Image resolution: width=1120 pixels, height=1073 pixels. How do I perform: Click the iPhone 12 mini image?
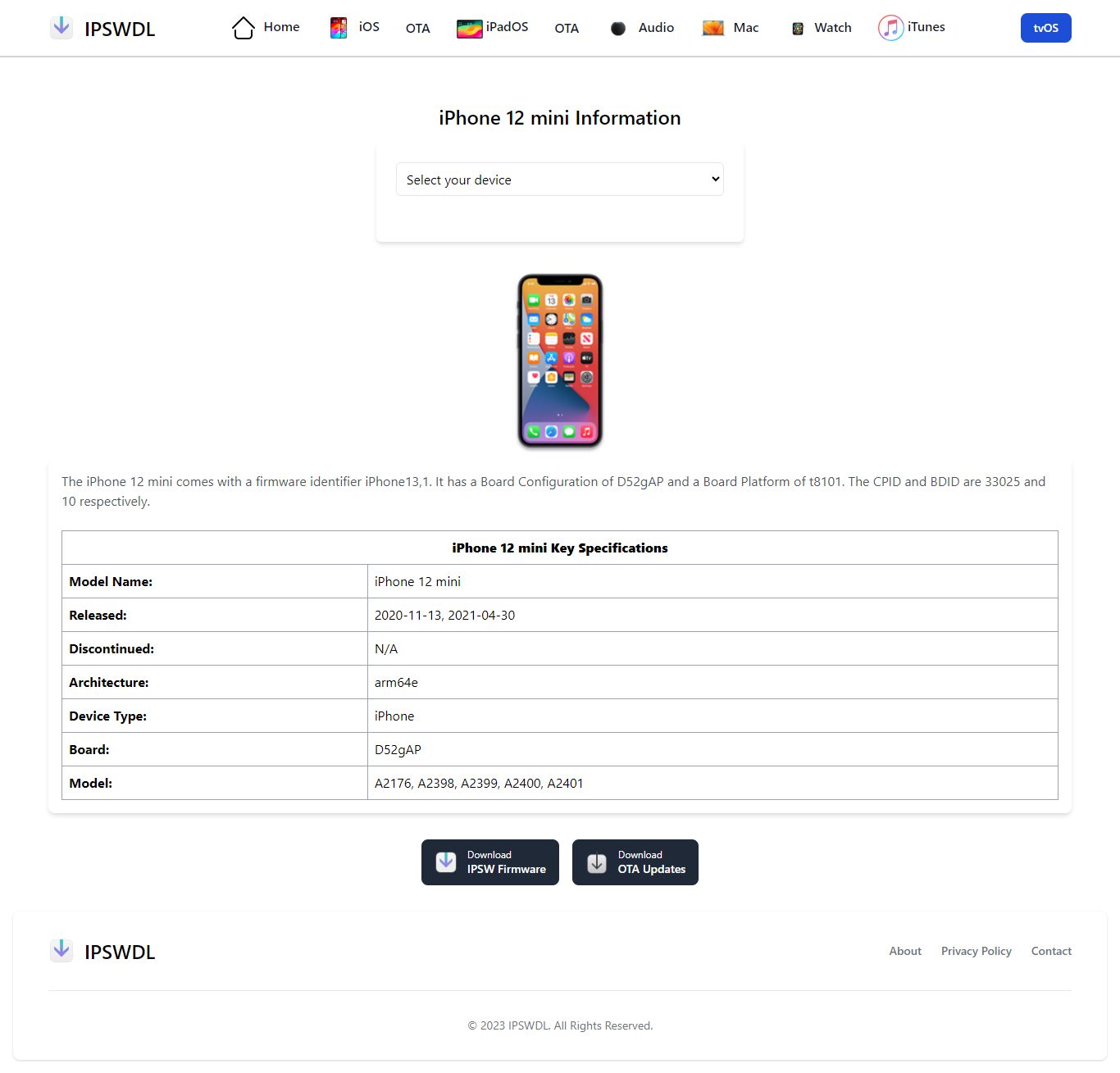point(560,361)
